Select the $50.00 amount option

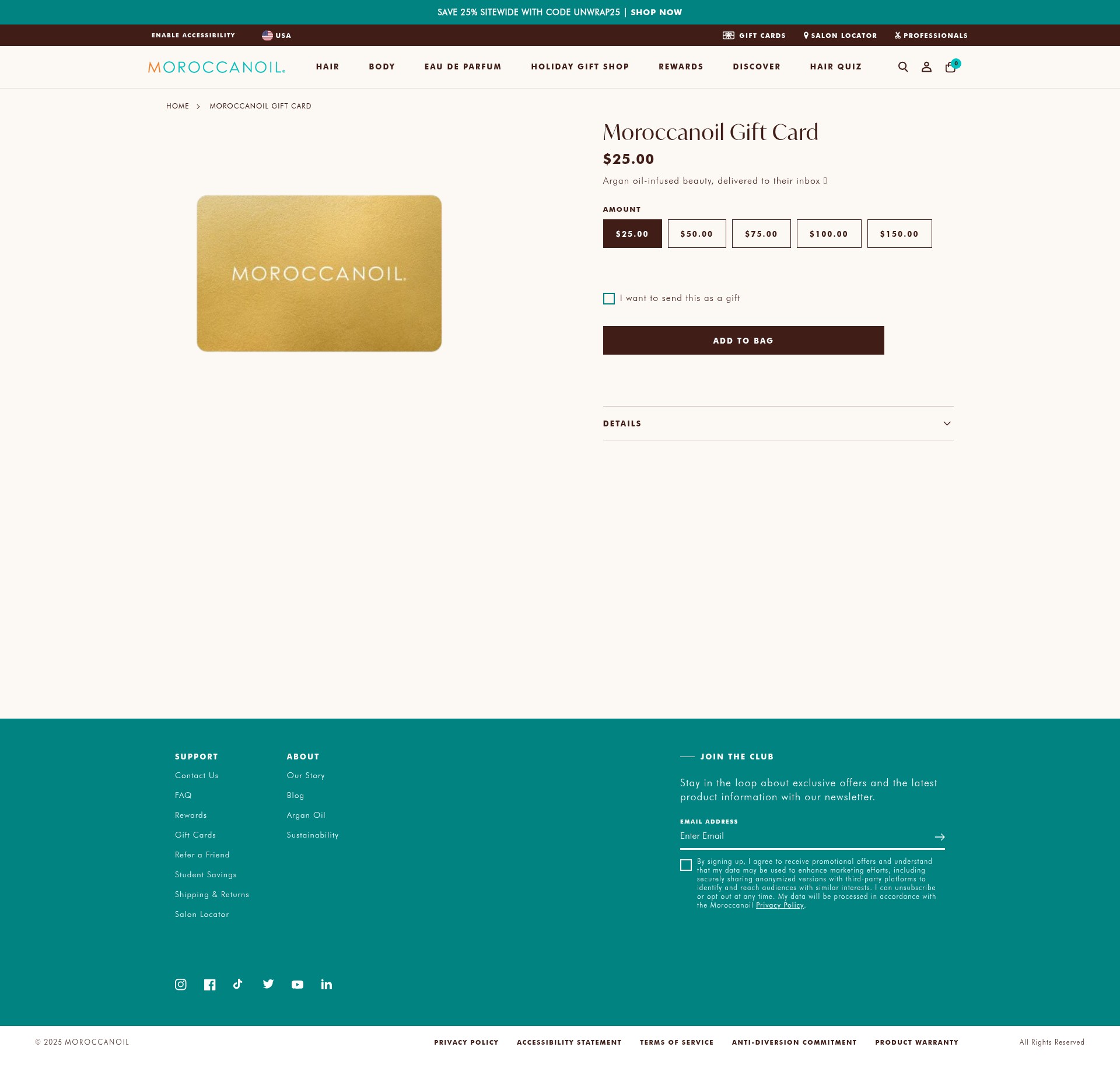[x=697, y=234]
